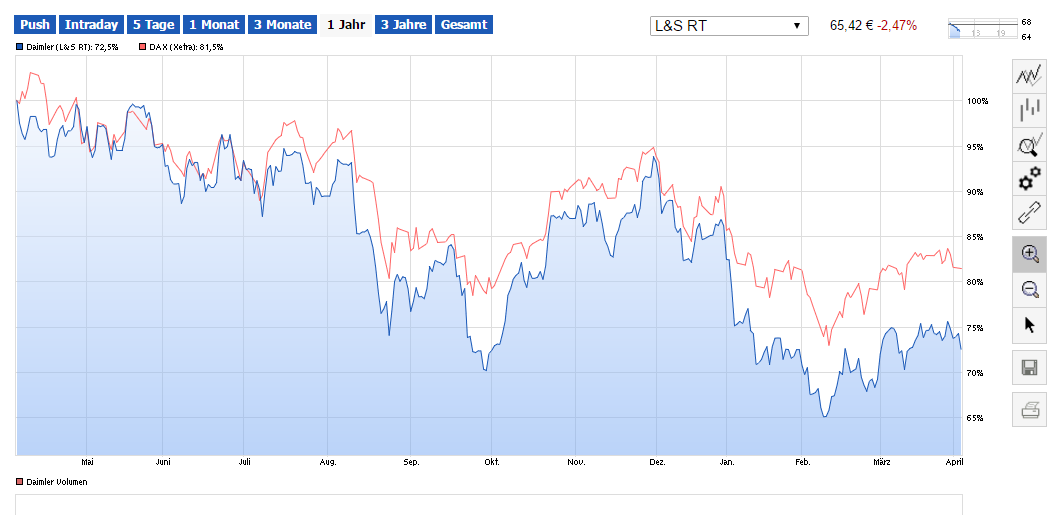Open the mini intraday sparkline chart
1058x515 pixels.
(x=983, y=29)
